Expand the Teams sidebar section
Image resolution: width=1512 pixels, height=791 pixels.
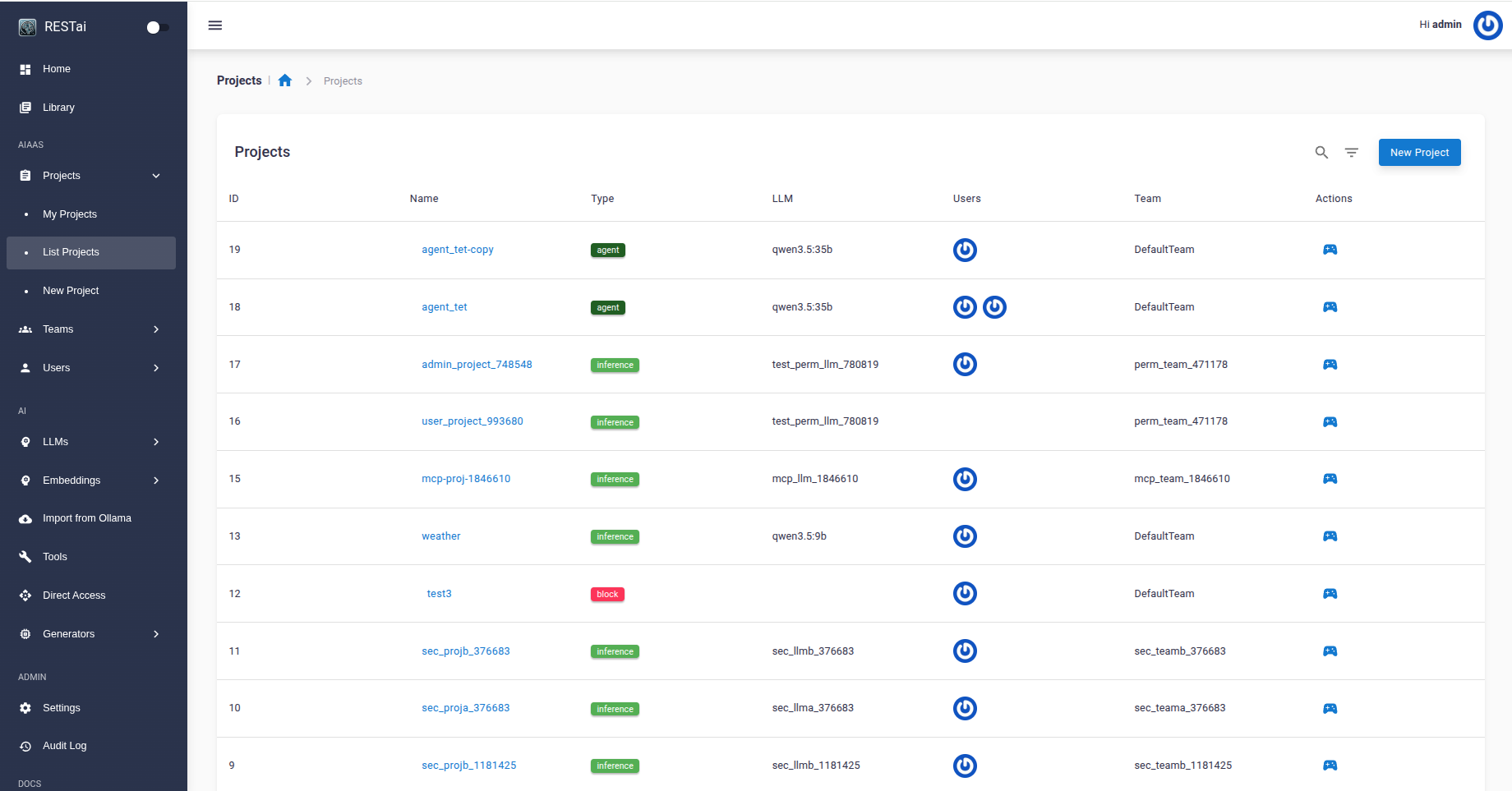pyautogui.click(x=91, y=329)
